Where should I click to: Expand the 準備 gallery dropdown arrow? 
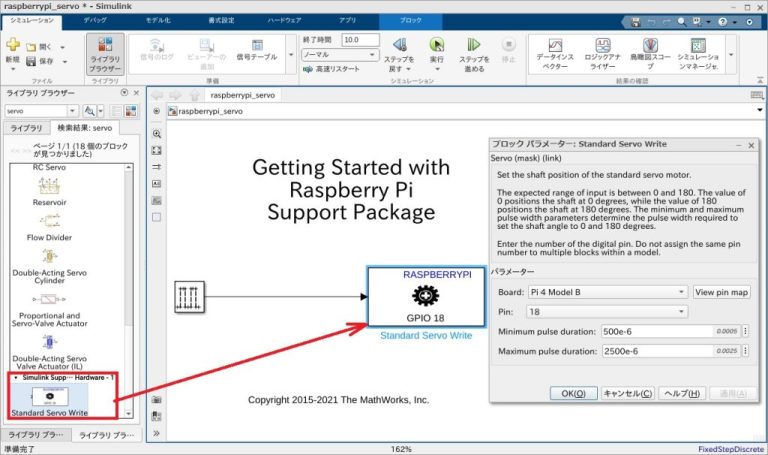click(291, 54)
